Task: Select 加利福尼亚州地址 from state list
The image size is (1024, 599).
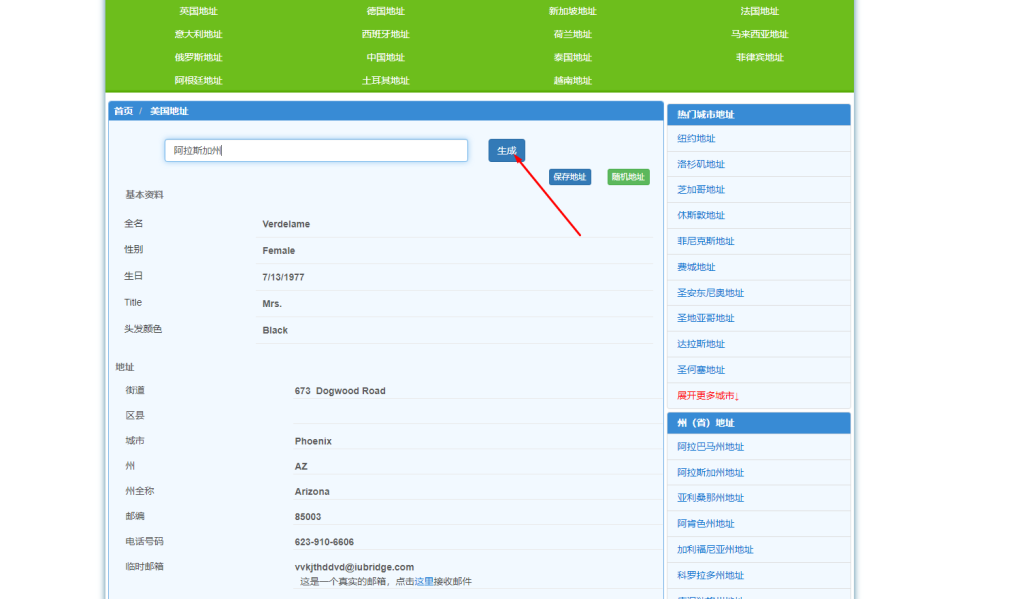Action: 715,549
